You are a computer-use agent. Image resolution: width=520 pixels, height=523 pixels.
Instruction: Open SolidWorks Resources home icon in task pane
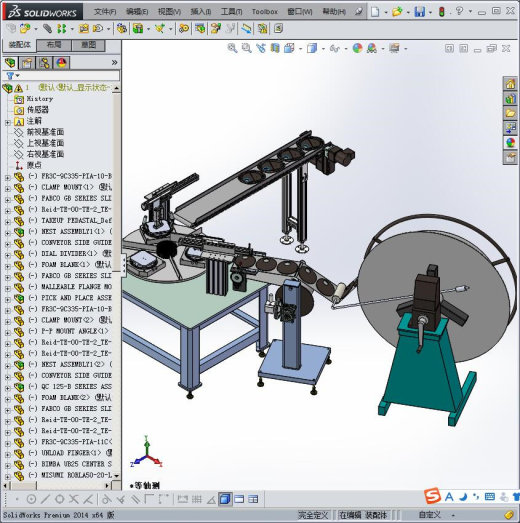click(510, 84)
